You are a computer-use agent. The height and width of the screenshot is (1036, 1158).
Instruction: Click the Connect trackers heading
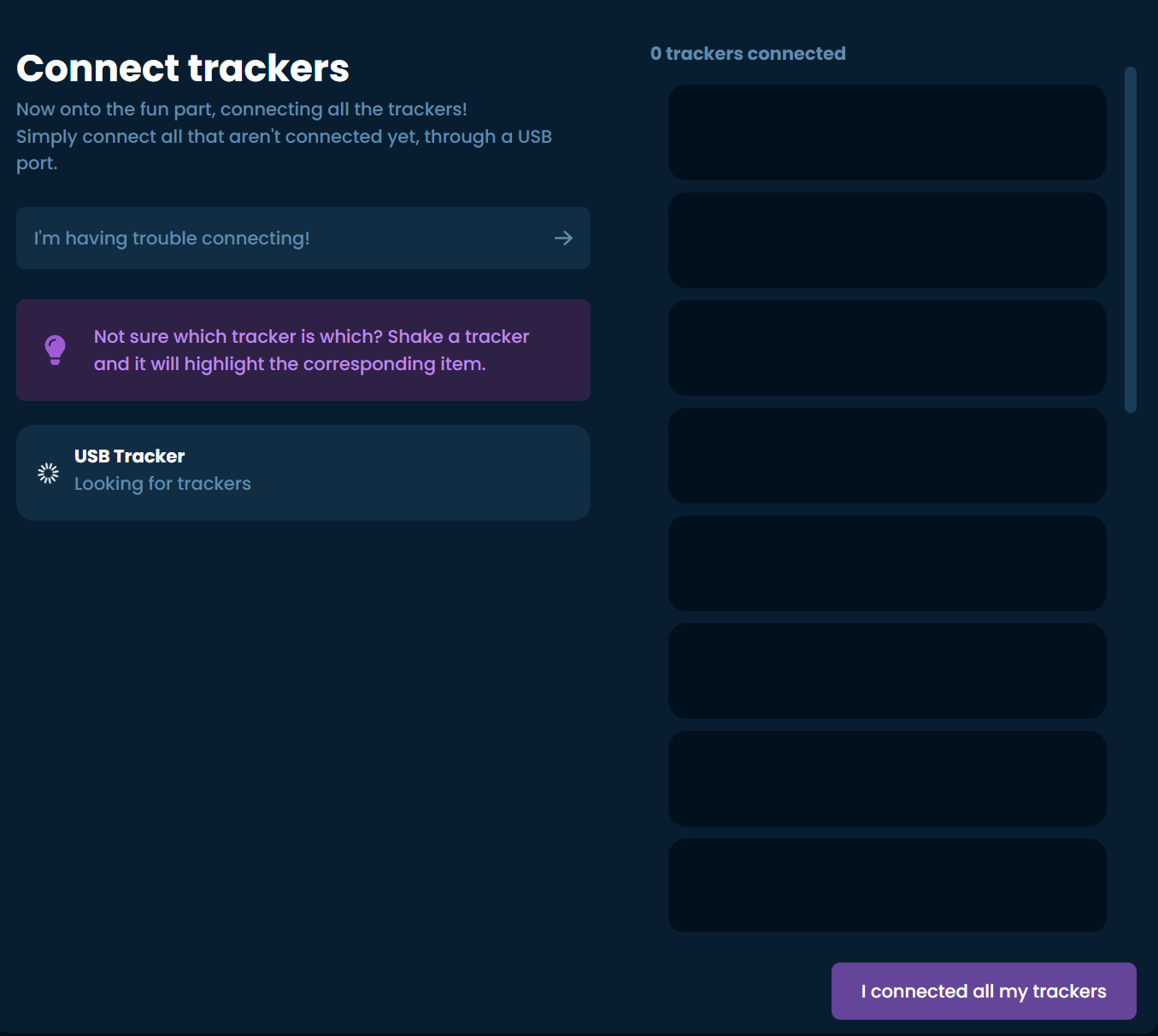pos(182,68)
